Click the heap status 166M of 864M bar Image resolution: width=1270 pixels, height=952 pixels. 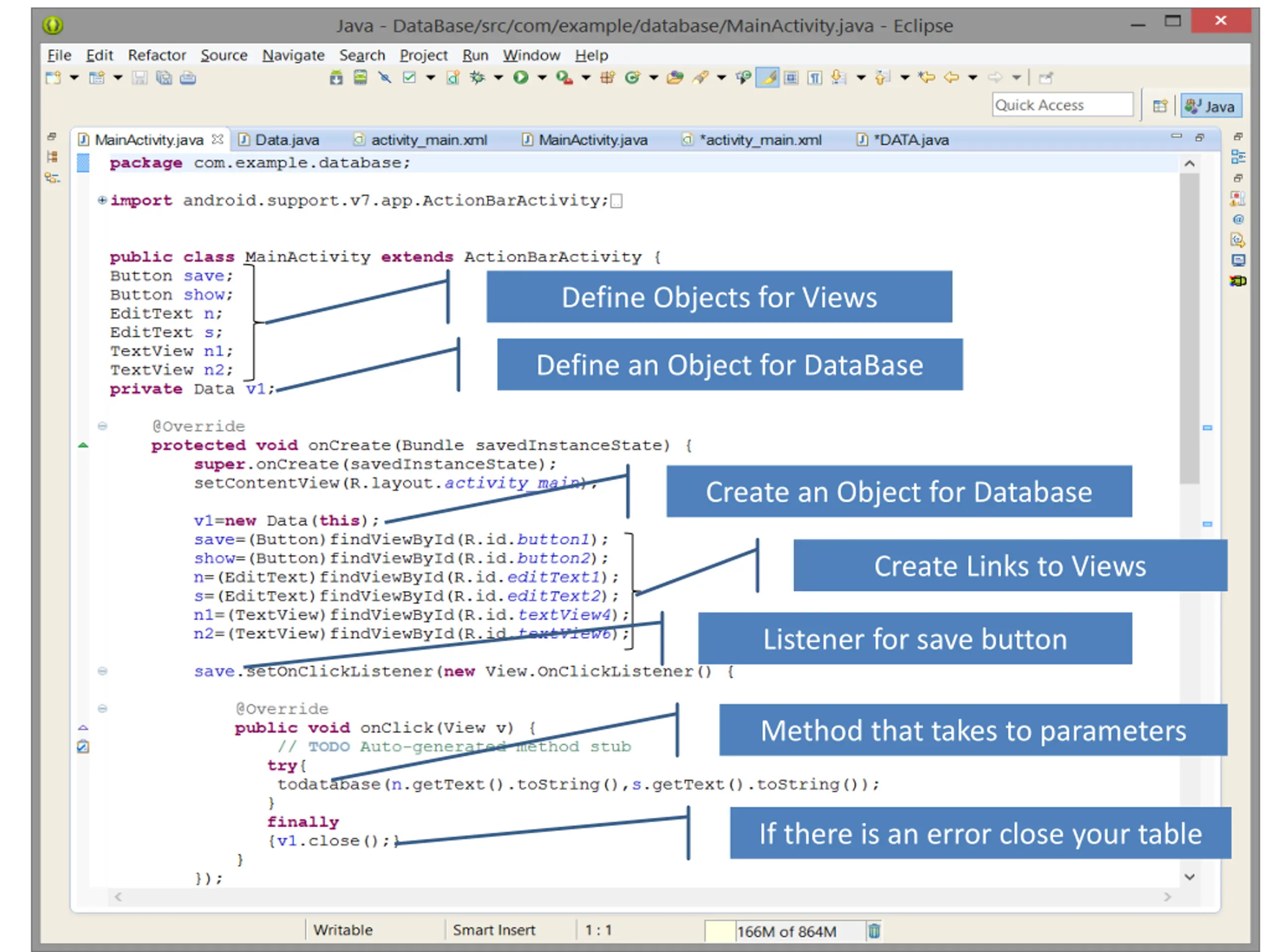(x=785, y=931)
